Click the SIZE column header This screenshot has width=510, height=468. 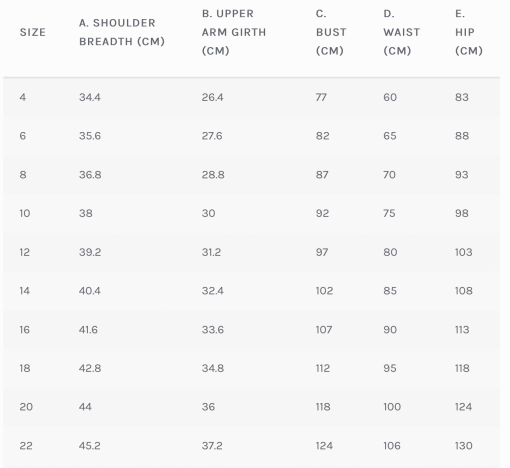33,32
